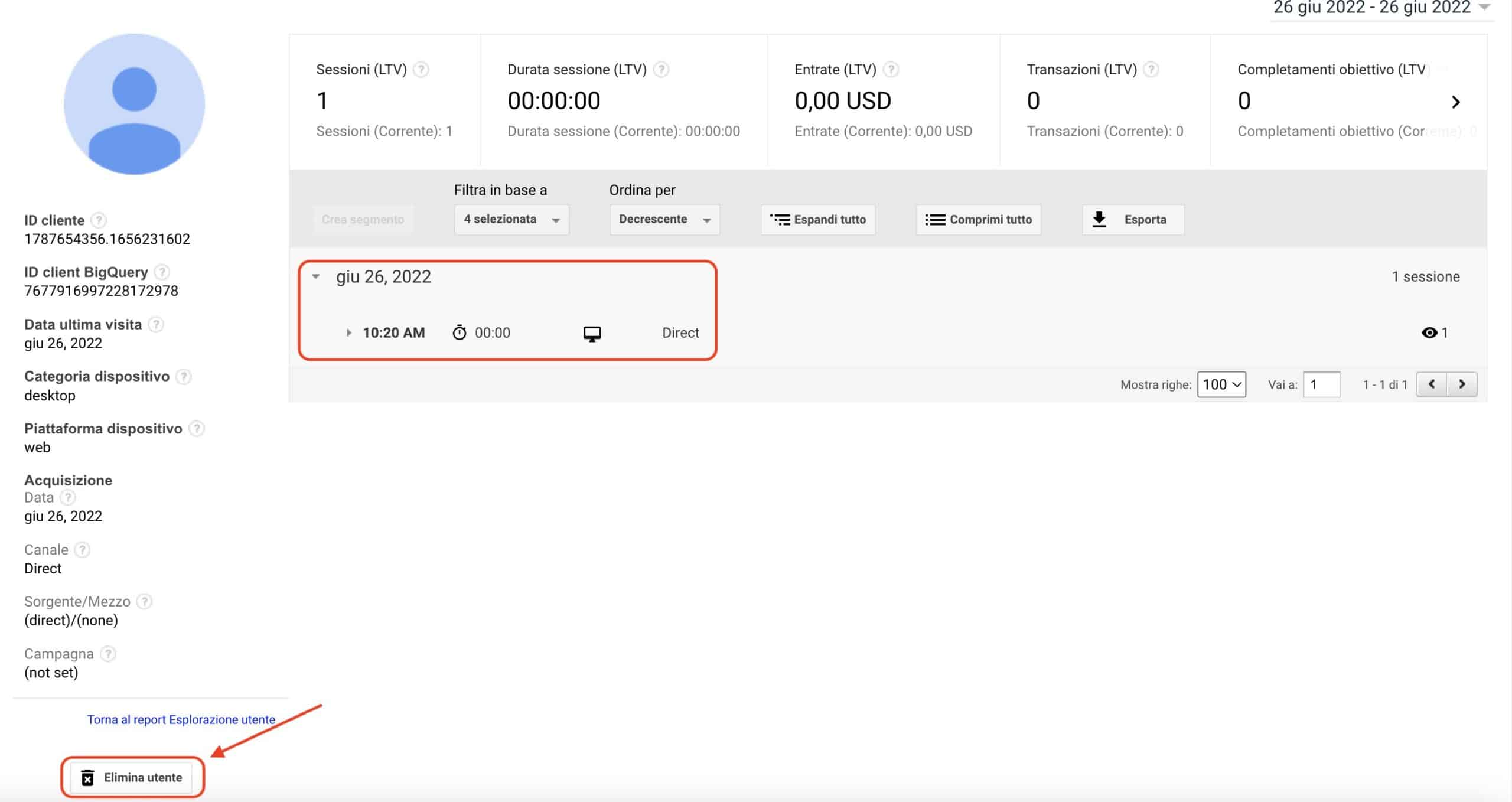The image size is (1512, 802).
Task: Collapse the giu 26, 2022 session group
Action: pos(317,276)
